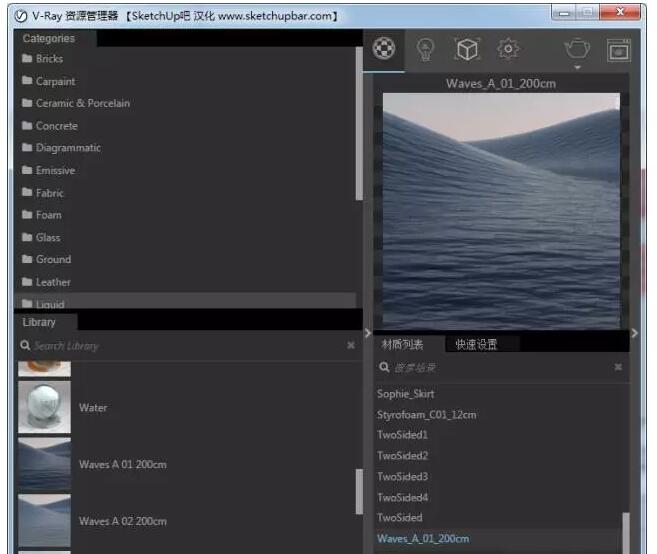Select Waves A 02 200cm thumbnail
The width and height of the screenshot is (657, 554).
44,521
